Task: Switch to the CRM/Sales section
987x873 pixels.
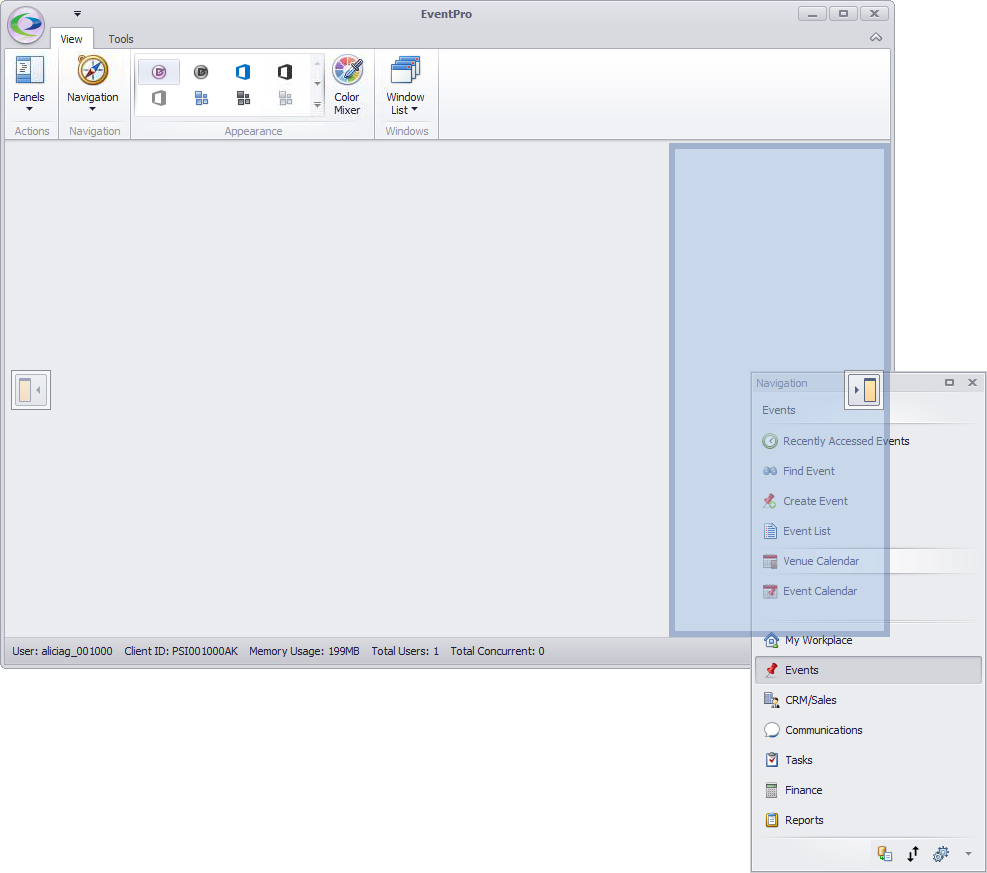Action: coord(868,700)
